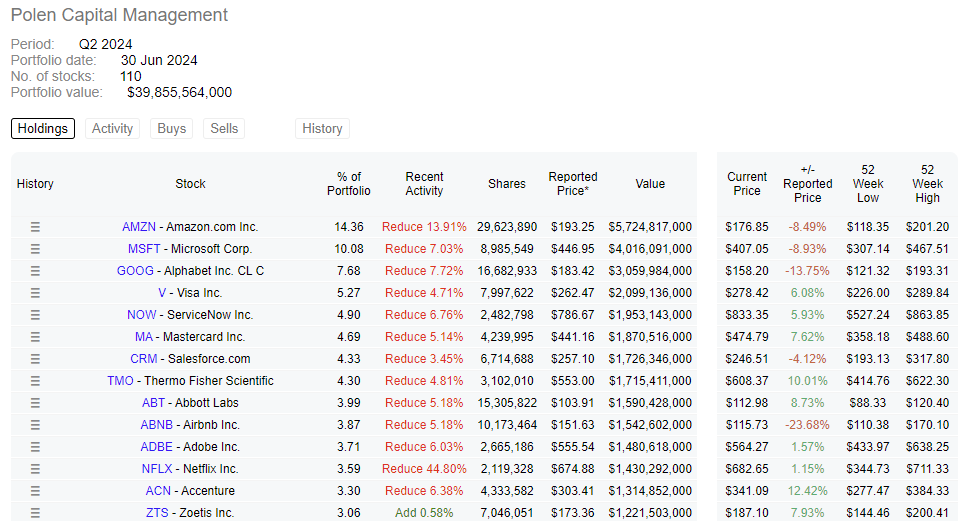Switch to the Buys tab

172,129
